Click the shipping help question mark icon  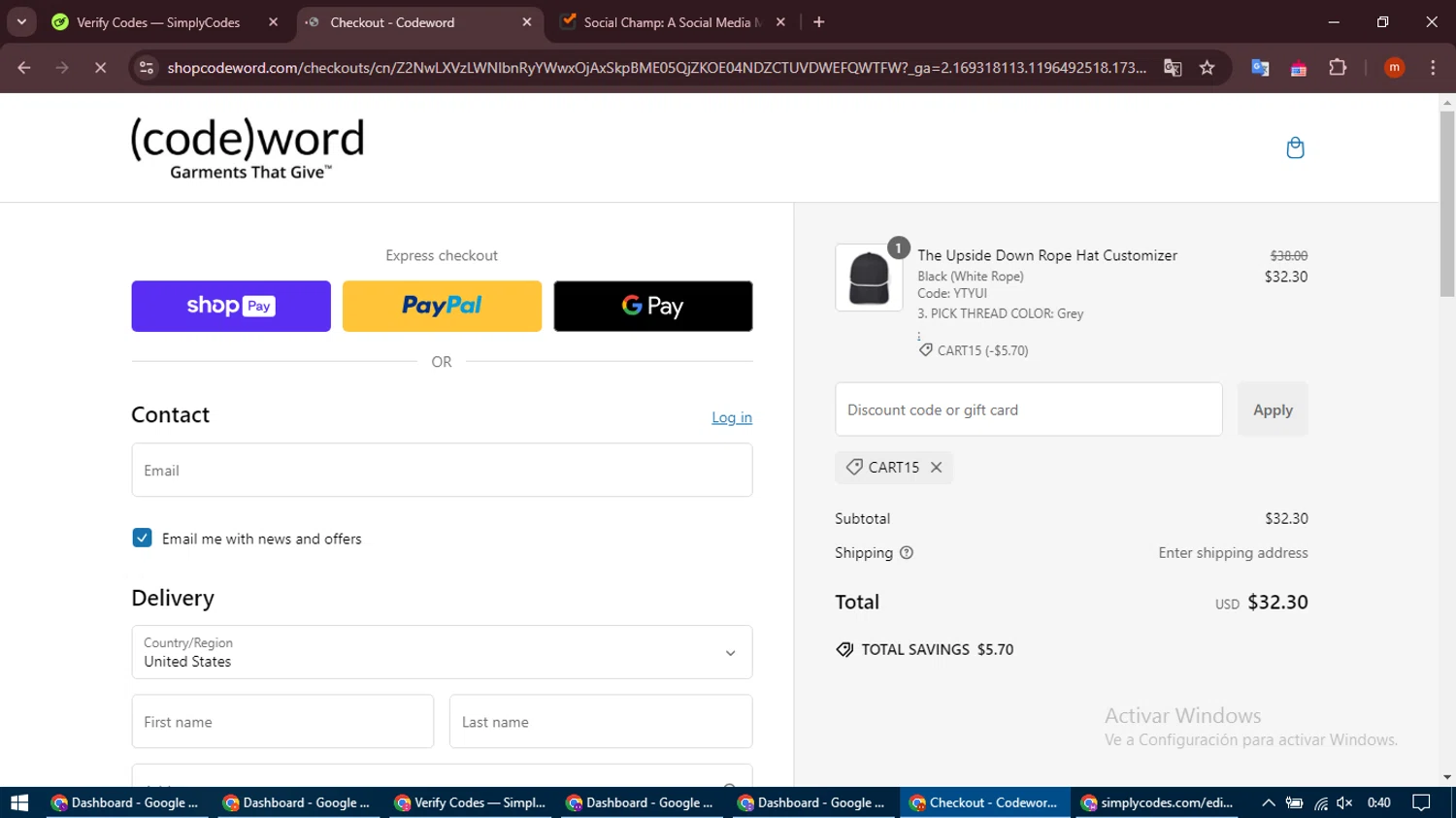coord(907,553)
